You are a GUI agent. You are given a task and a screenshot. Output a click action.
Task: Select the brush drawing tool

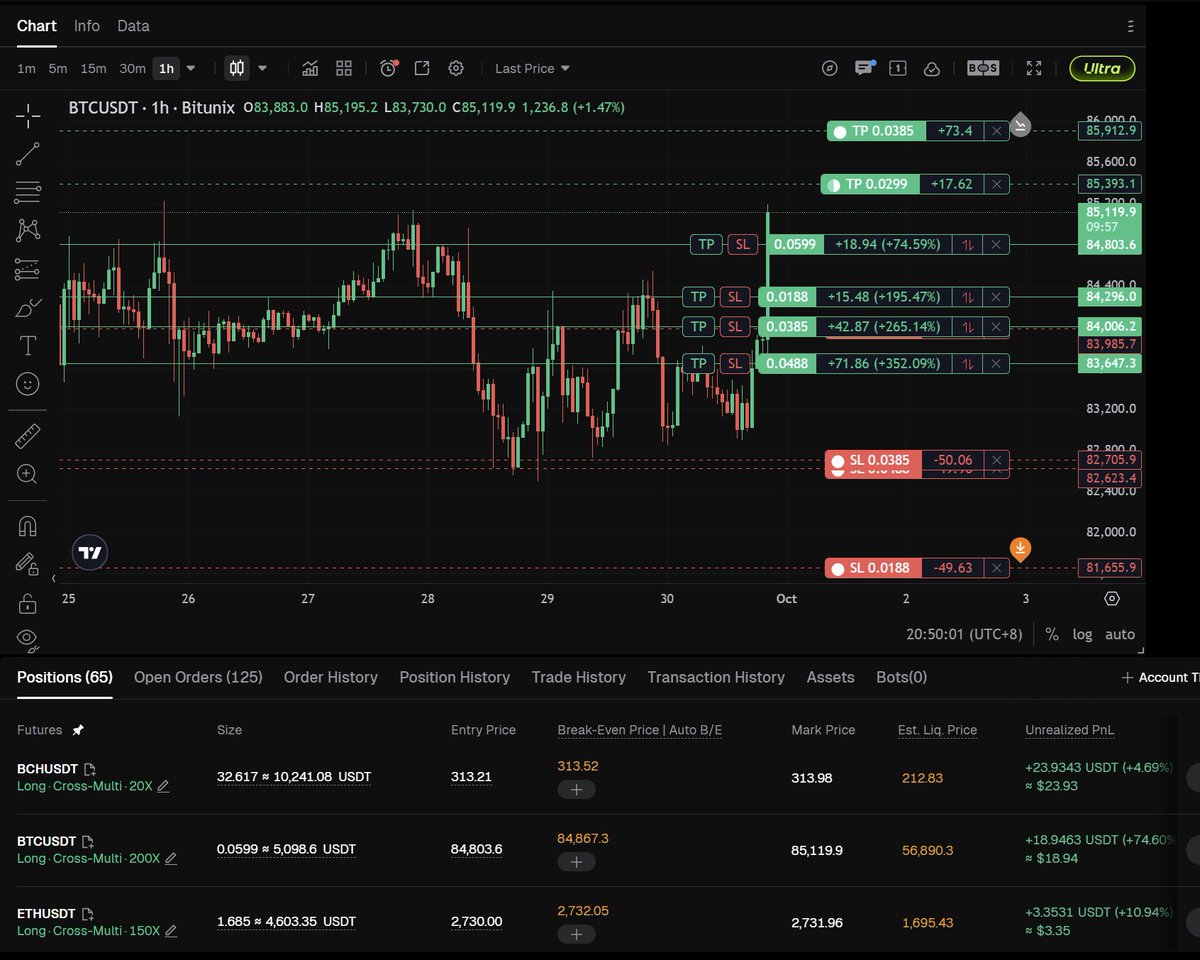[28, 307]
